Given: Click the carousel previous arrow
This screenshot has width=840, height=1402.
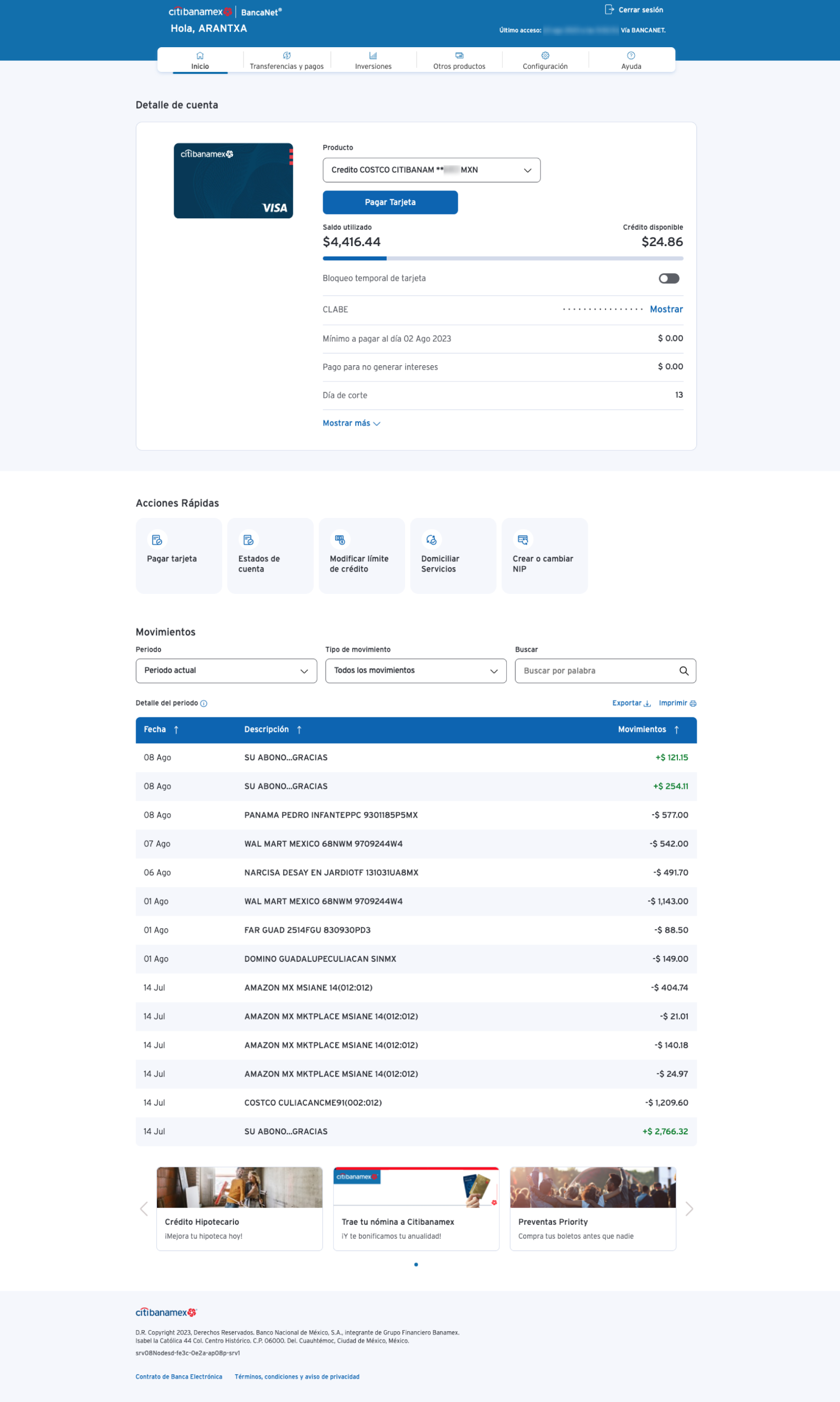Looking at the screenshot, I should [144, 1208].
